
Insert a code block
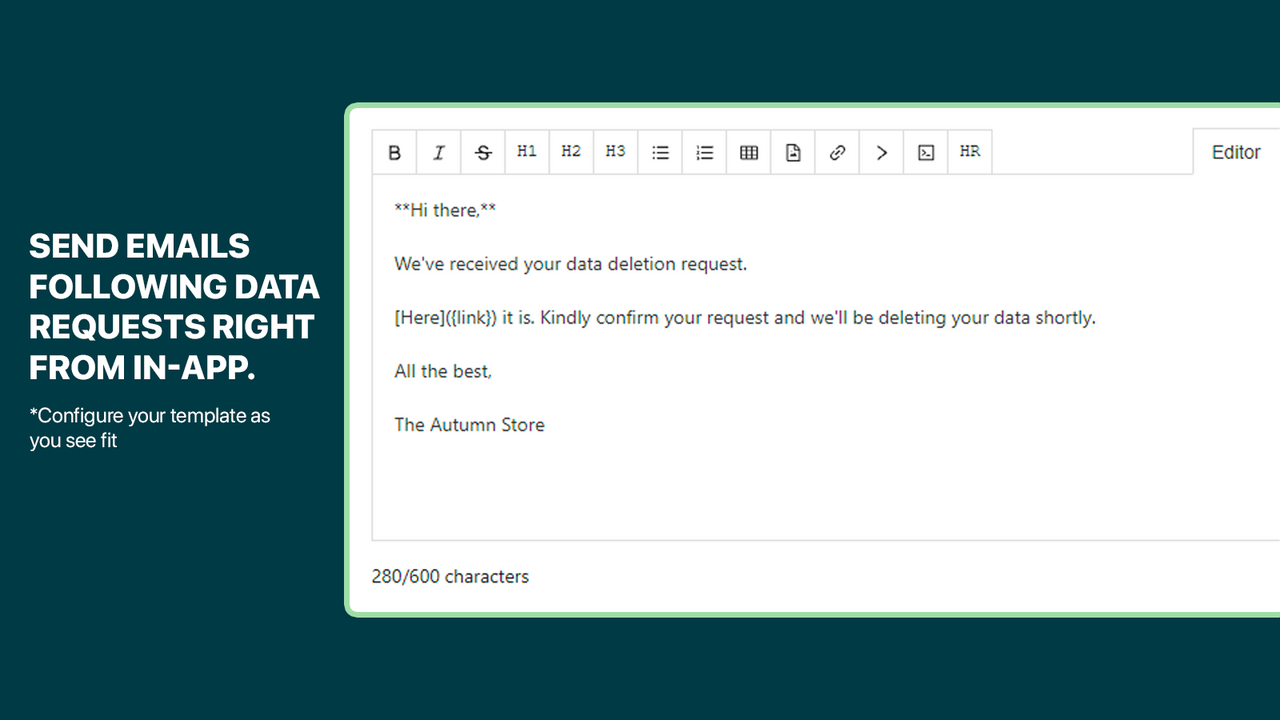(x=926, y=153)
